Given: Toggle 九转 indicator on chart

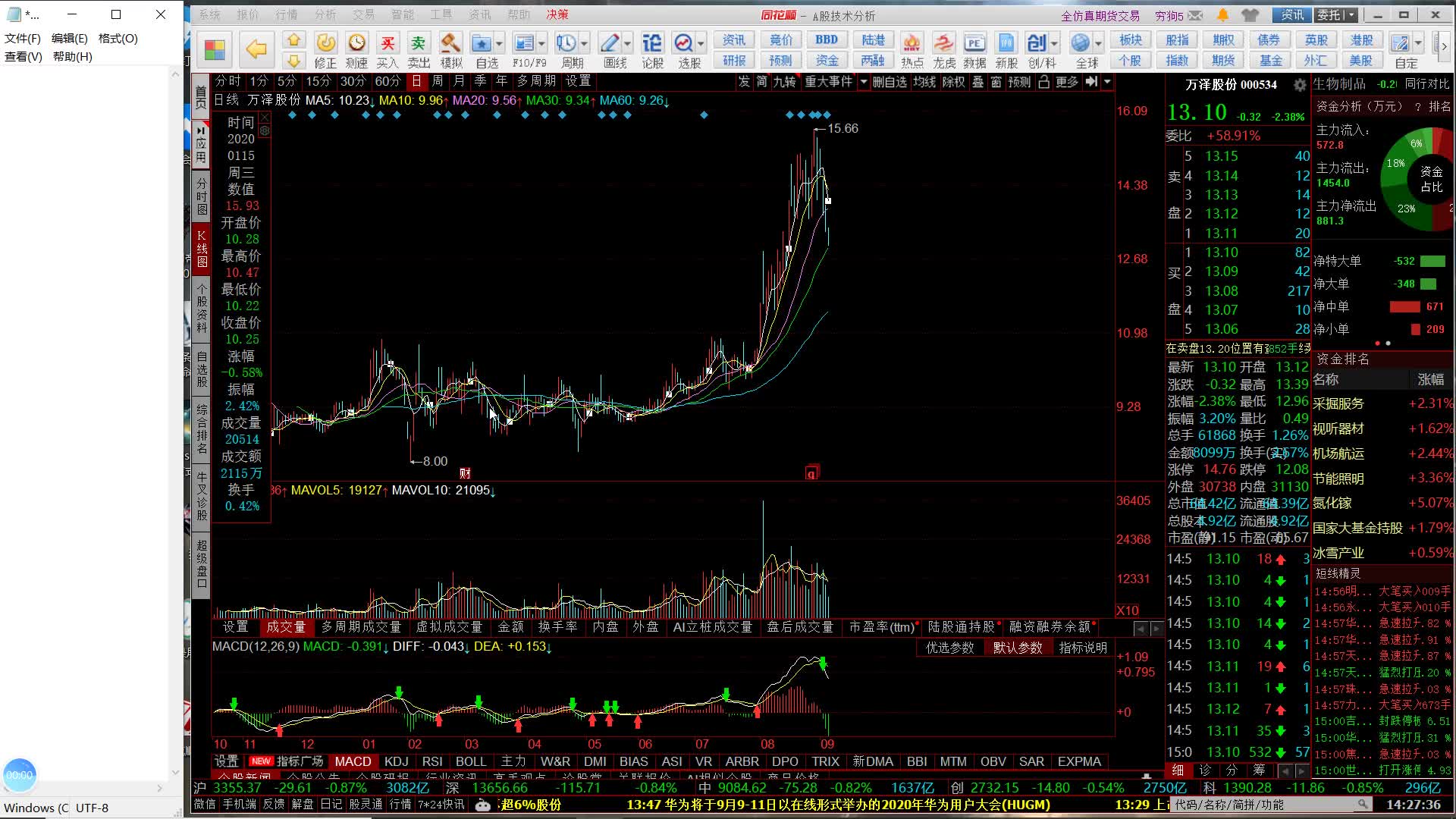Looking at the screenshot, I should [x=785, y=82].
